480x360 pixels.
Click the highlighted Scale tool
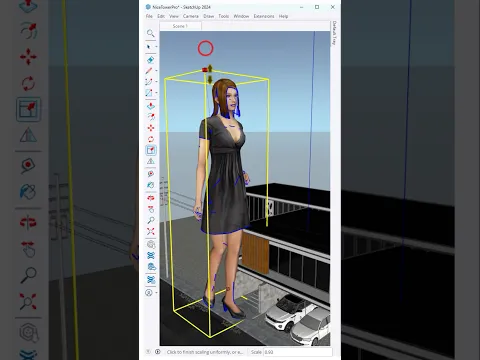click(x=151, y=150)
